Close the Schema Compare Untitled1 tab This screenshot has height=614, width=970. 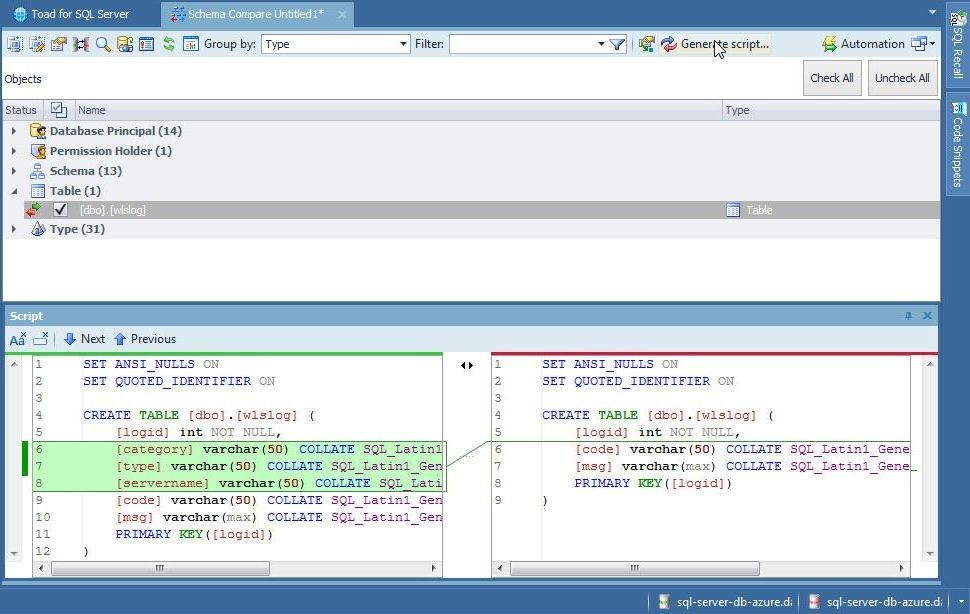click(342, 14)
